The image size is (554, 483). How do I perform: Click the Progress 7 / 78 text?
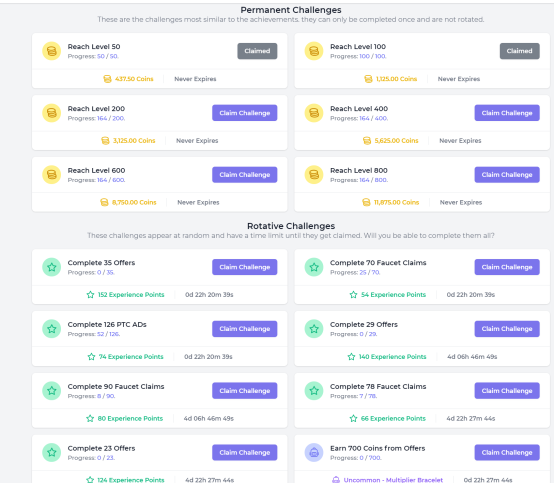(x=353, y=396)
